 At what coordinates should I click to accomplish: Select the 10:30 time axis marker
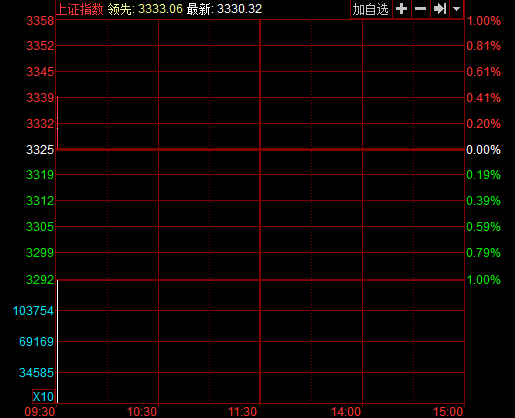(142, 412)
